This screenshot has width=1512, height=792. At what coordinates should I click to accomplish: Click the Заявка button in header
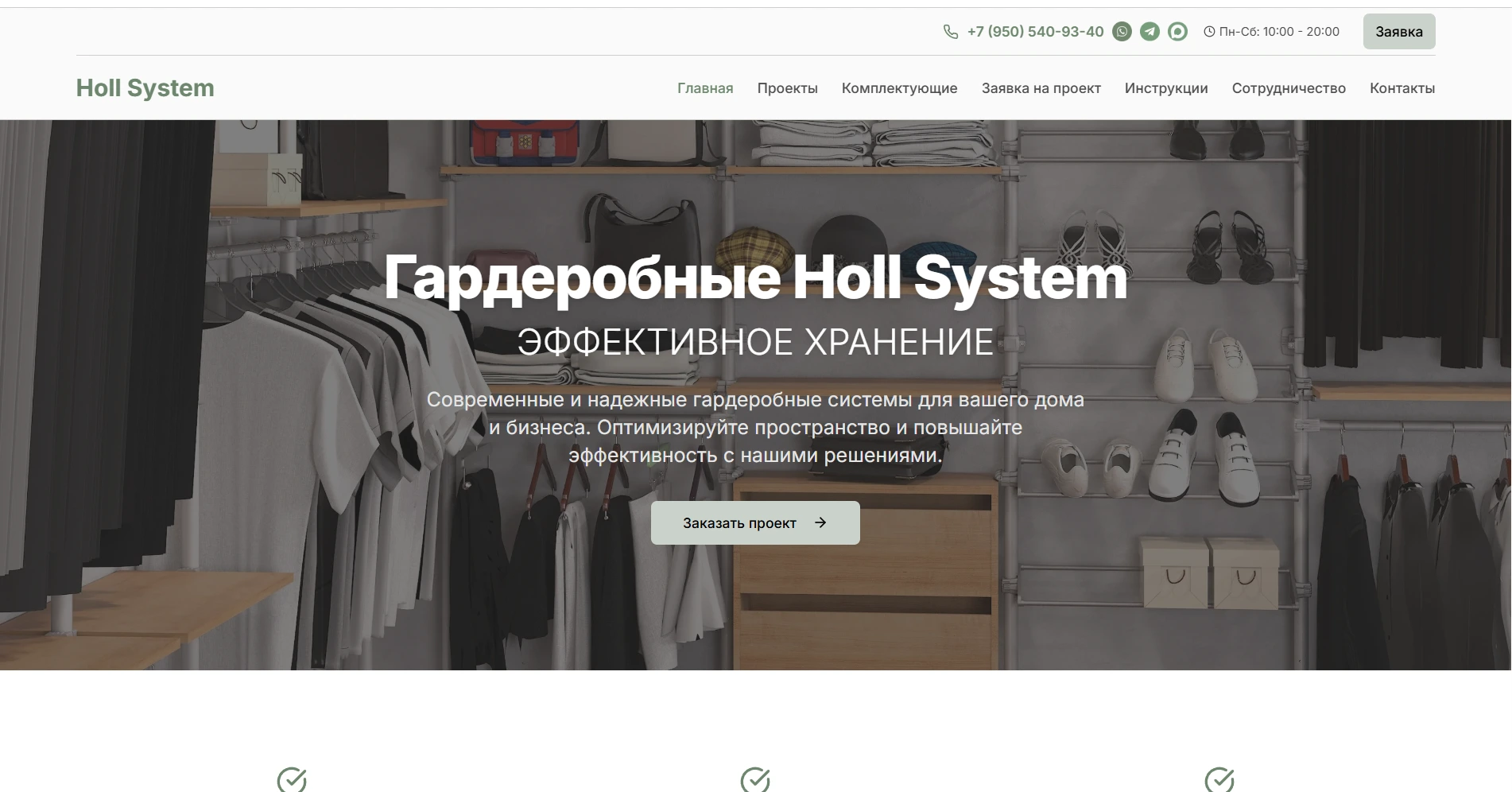pyautogui.click(x=1399, y=32)
